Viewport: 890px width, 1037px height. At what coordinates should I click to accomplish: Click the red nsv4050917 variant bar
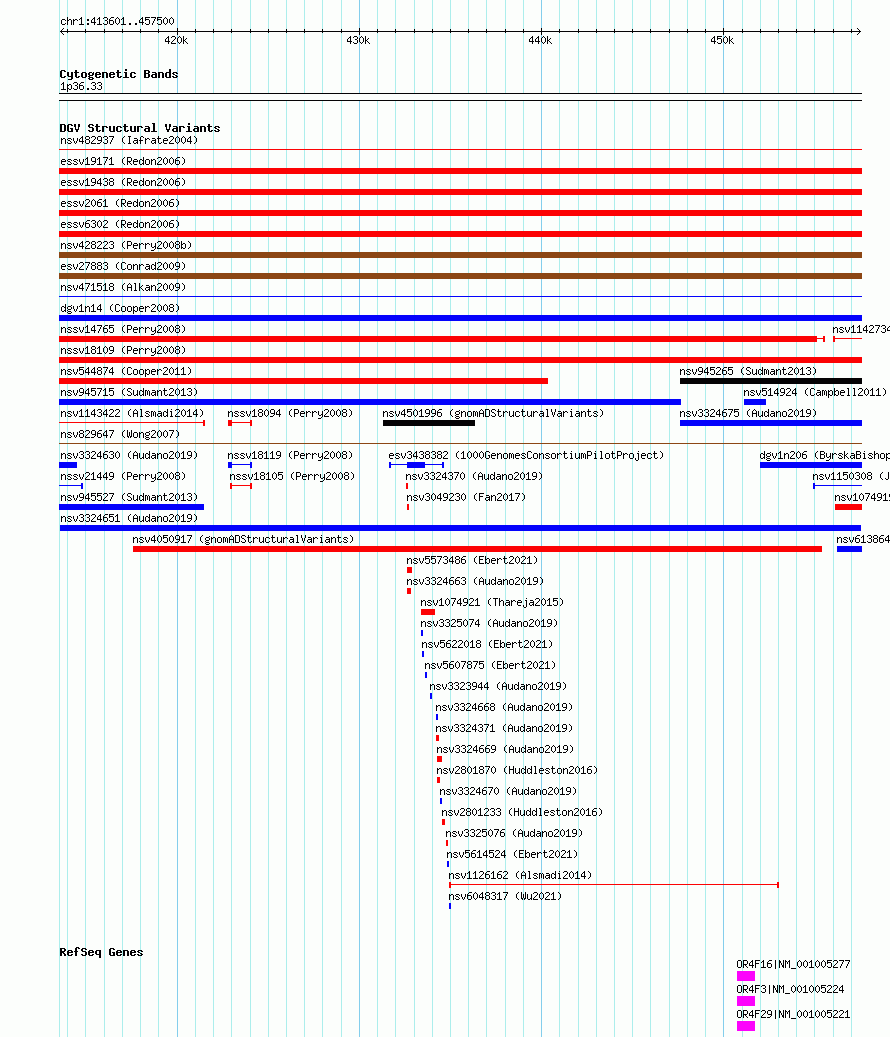click(x=477, y=549)
